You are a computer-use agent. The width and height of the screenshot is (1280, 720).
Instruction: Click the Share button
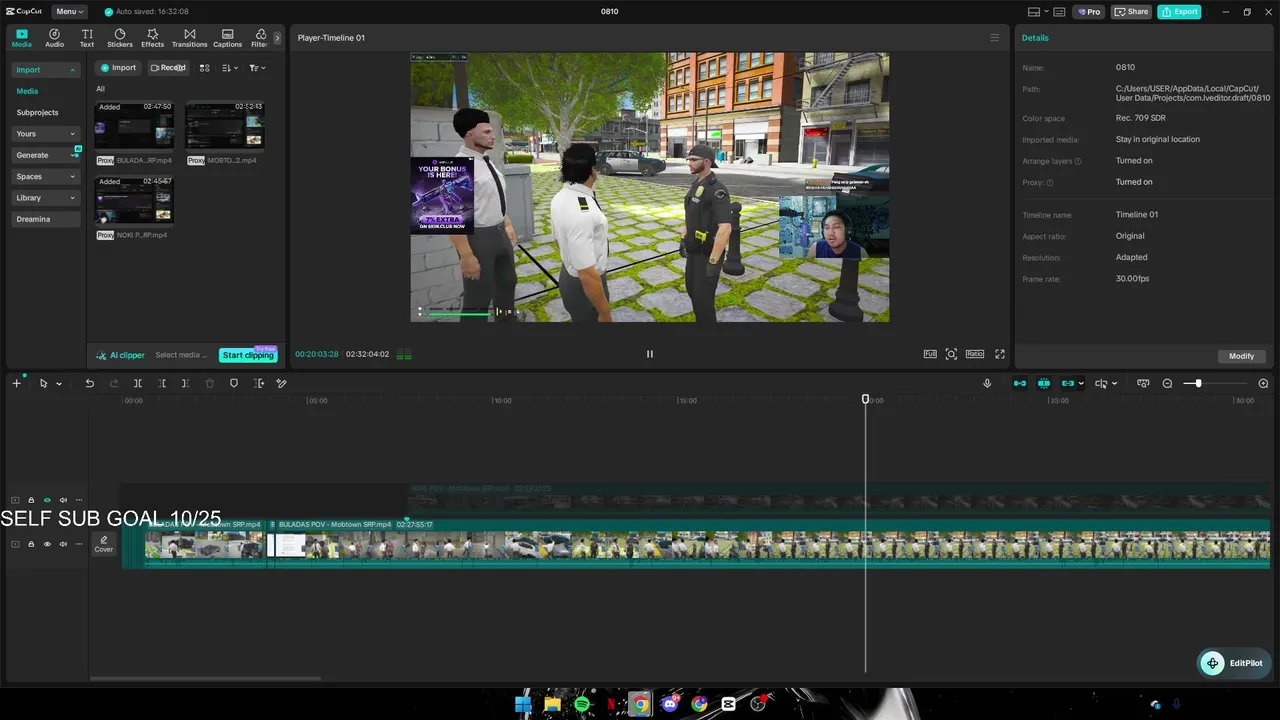[x=1131, y=12]
